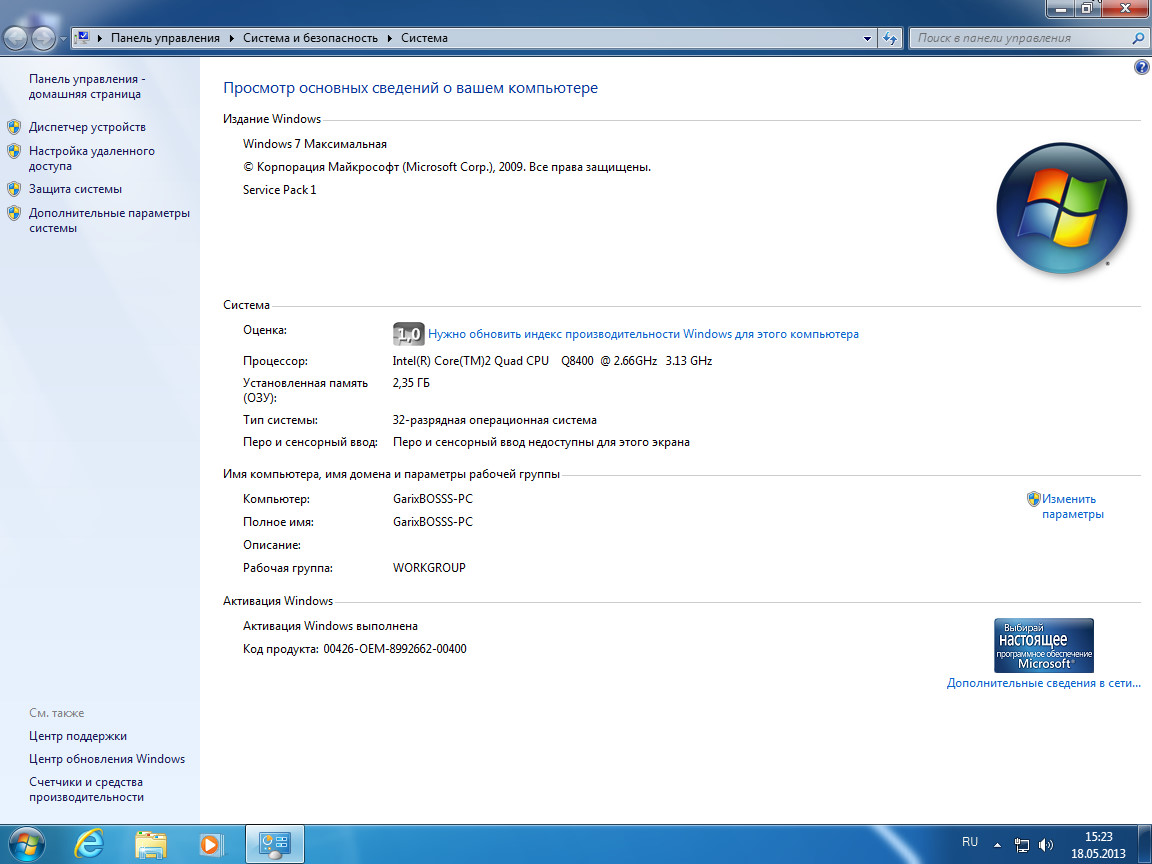Open Дополнительные сведения в сети link
This screenshot has width=1152, height=864.
(x=1043, y=683)
